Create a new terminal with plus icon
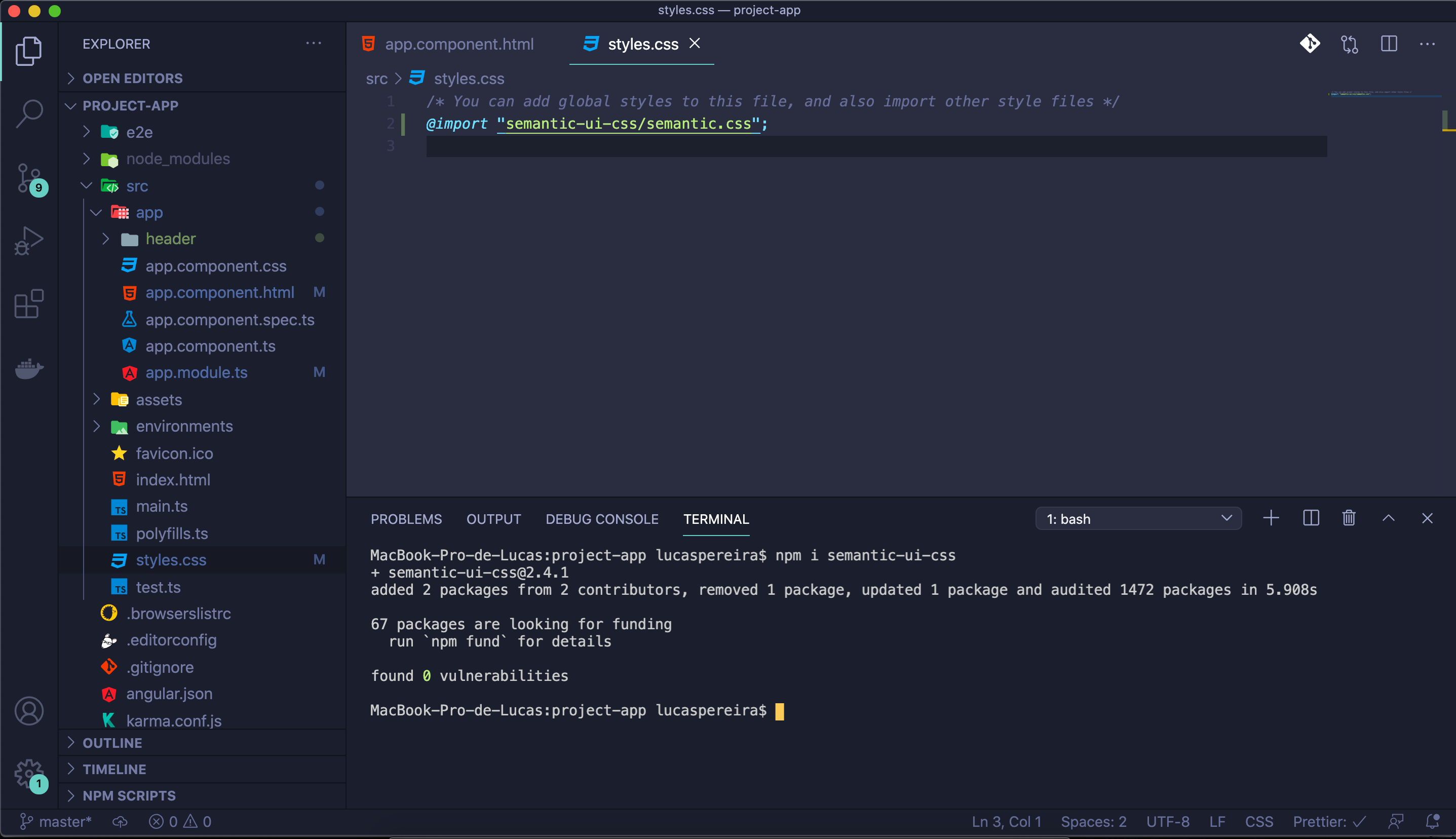This screenshot has width=1456, height=839. point(1271,518)
